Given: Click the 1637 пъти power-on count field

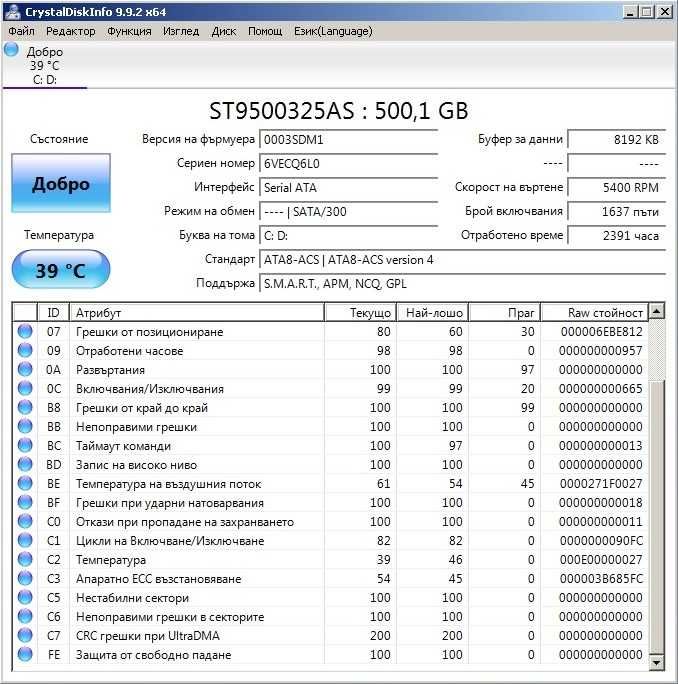Looking at the screenshot, I should pyautogui.click(x=617, y=212).
